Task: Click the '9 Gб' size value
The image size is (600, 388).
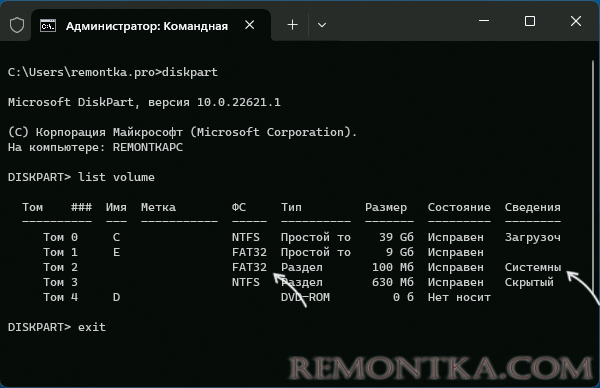Action: click(400, 252)
